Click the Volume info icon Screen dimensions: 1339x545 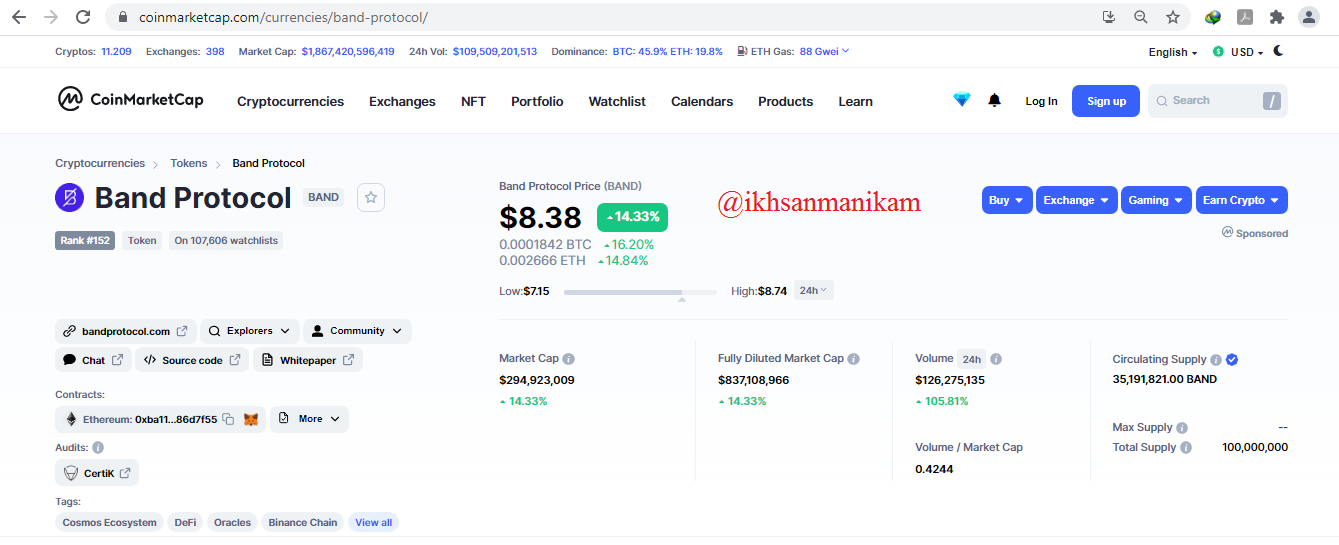996,359
